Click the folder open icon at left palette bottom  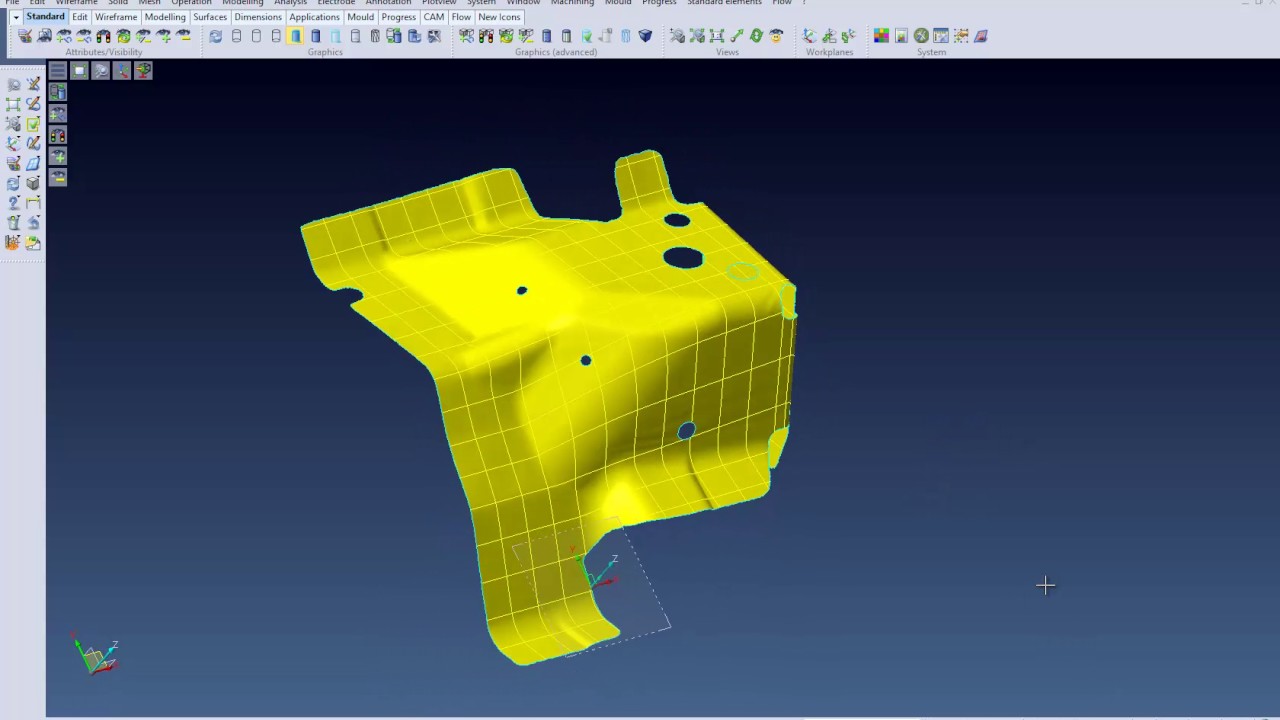point(33,242)
